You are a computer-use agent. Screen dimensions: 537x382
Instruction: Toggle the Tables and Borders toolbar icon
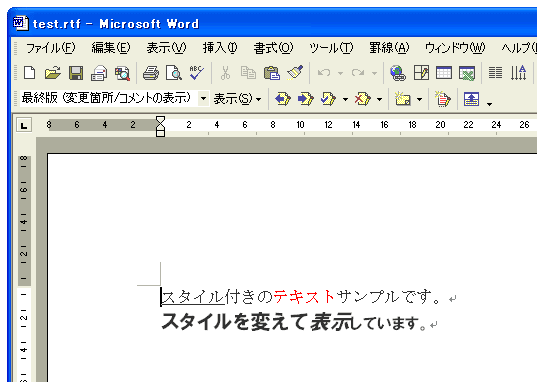[421, 73]
